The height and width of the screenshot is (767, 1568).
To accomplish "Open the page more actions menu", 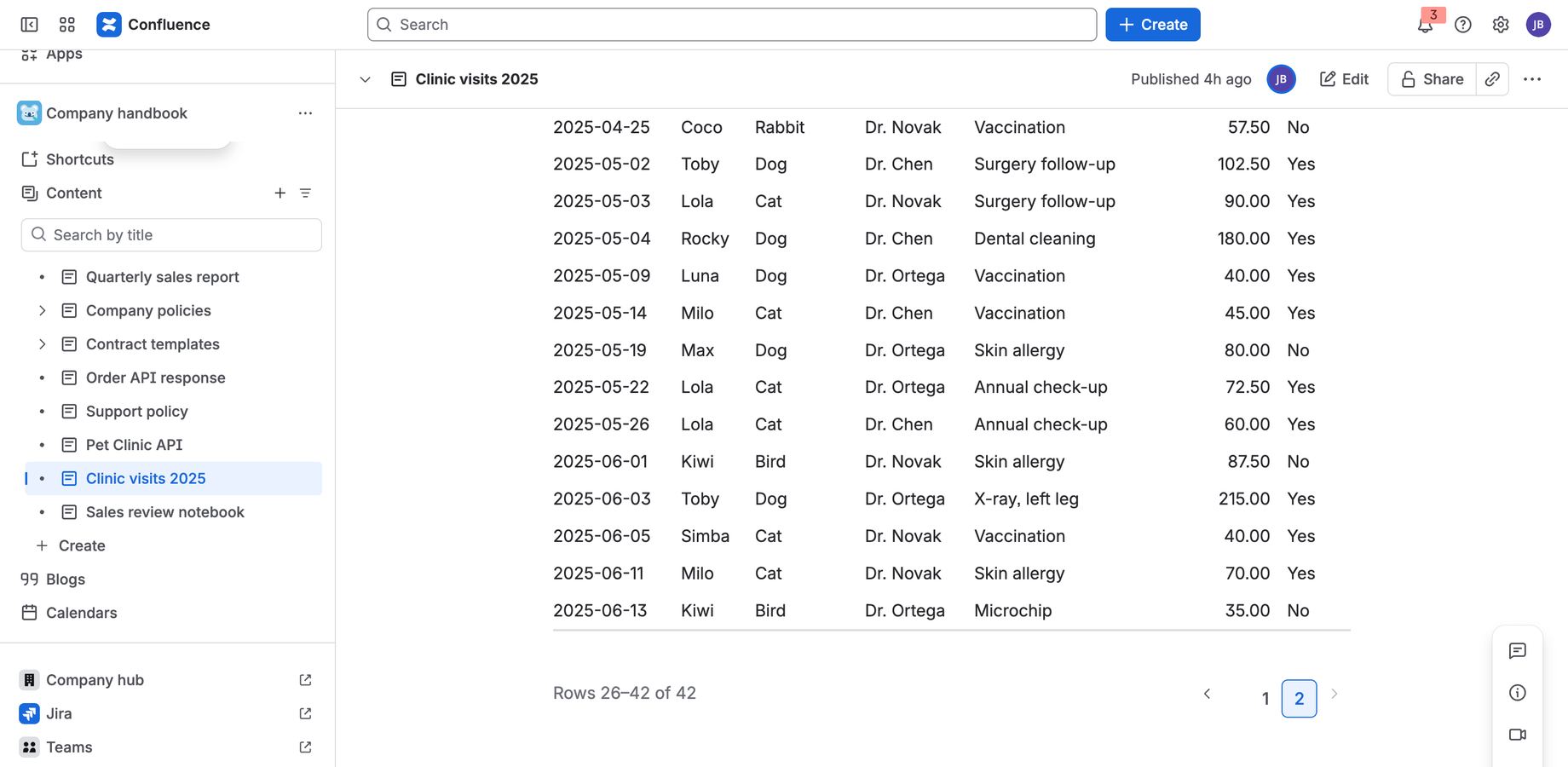I will [x=1532, y=79].
